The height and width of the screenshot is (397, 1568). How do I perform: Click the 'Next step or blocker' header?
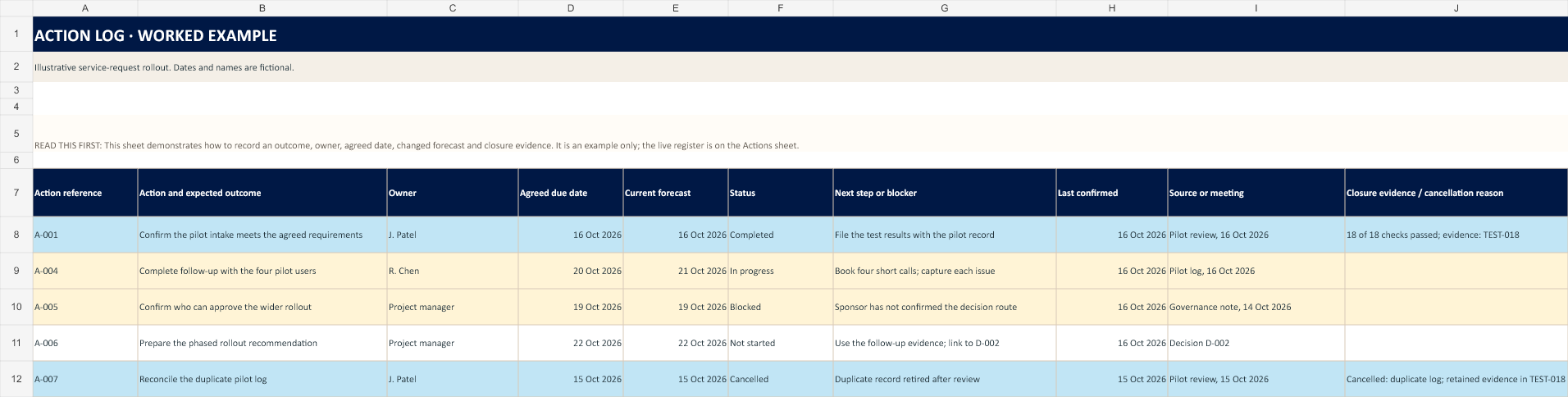point(945,193)
